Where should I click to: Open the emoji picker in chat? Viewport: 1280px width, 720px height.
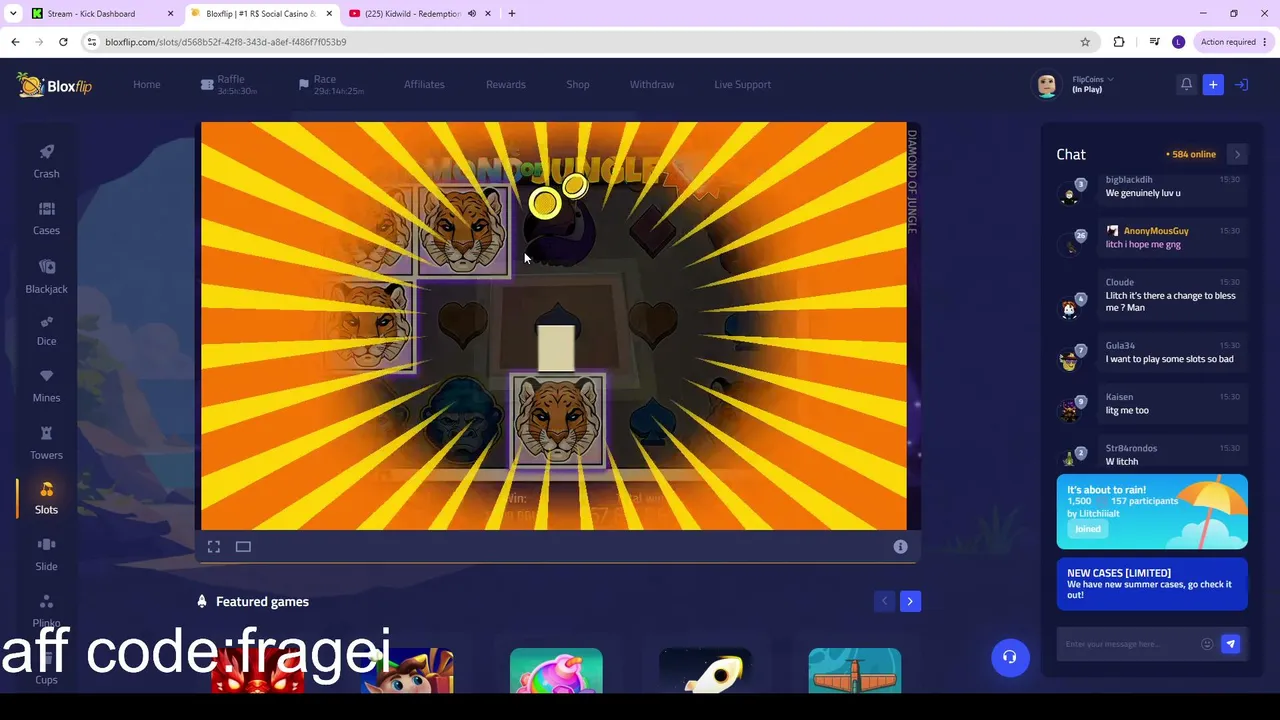click(1207, 644)
